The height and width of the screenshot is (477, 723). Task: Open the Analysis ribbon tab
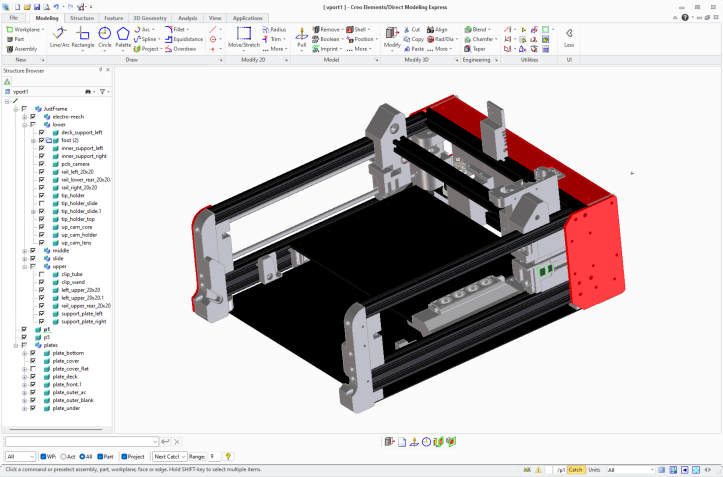pyautogui.click(x=187, y=18)
